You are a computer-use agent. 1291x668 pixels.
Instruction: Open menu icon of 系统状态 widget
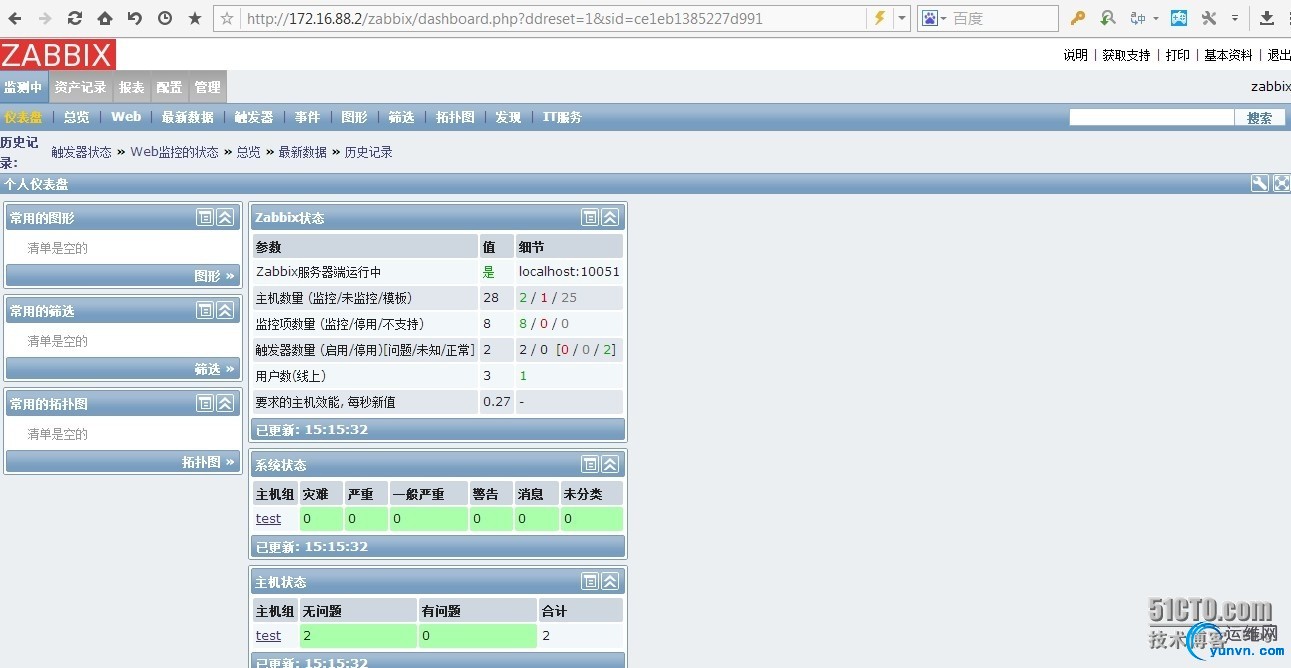[x=590, y=464]
